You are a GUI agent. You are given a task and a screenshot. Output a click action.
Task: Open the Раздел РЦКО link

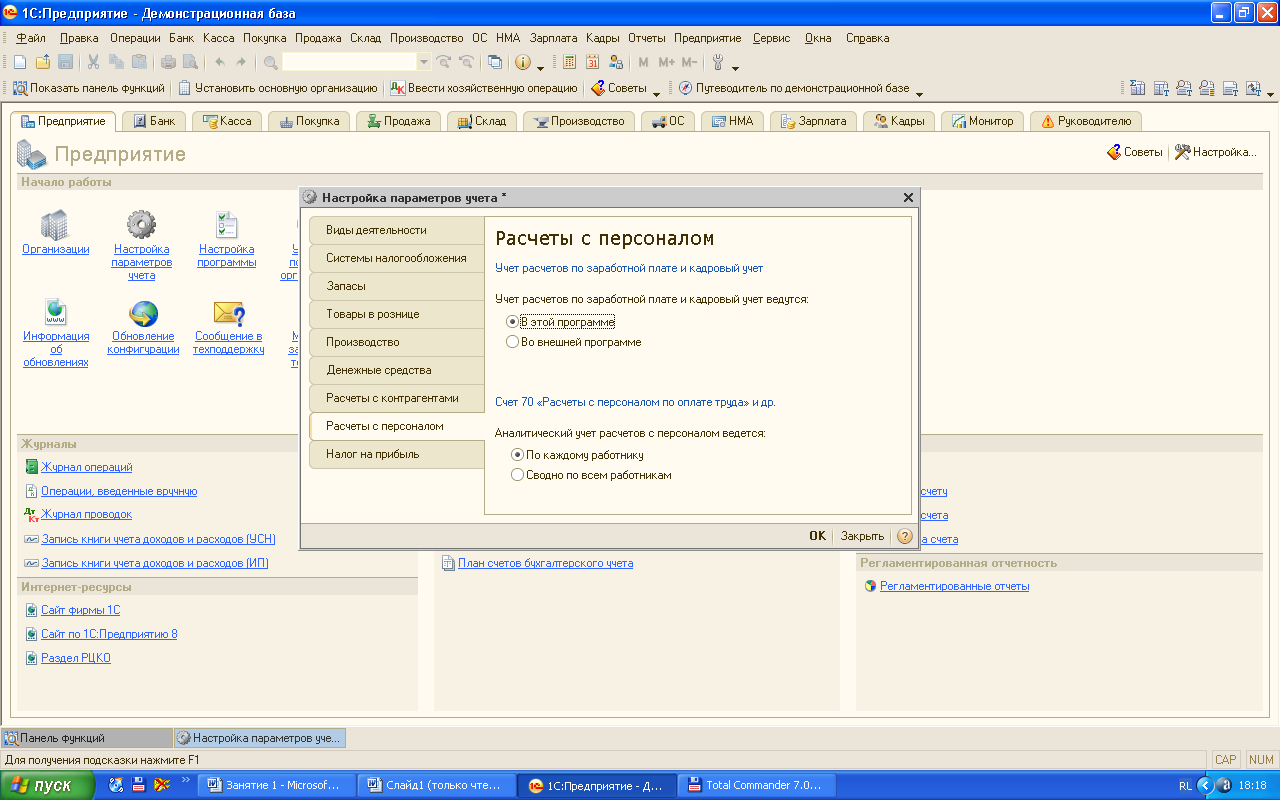pos(76,658)
